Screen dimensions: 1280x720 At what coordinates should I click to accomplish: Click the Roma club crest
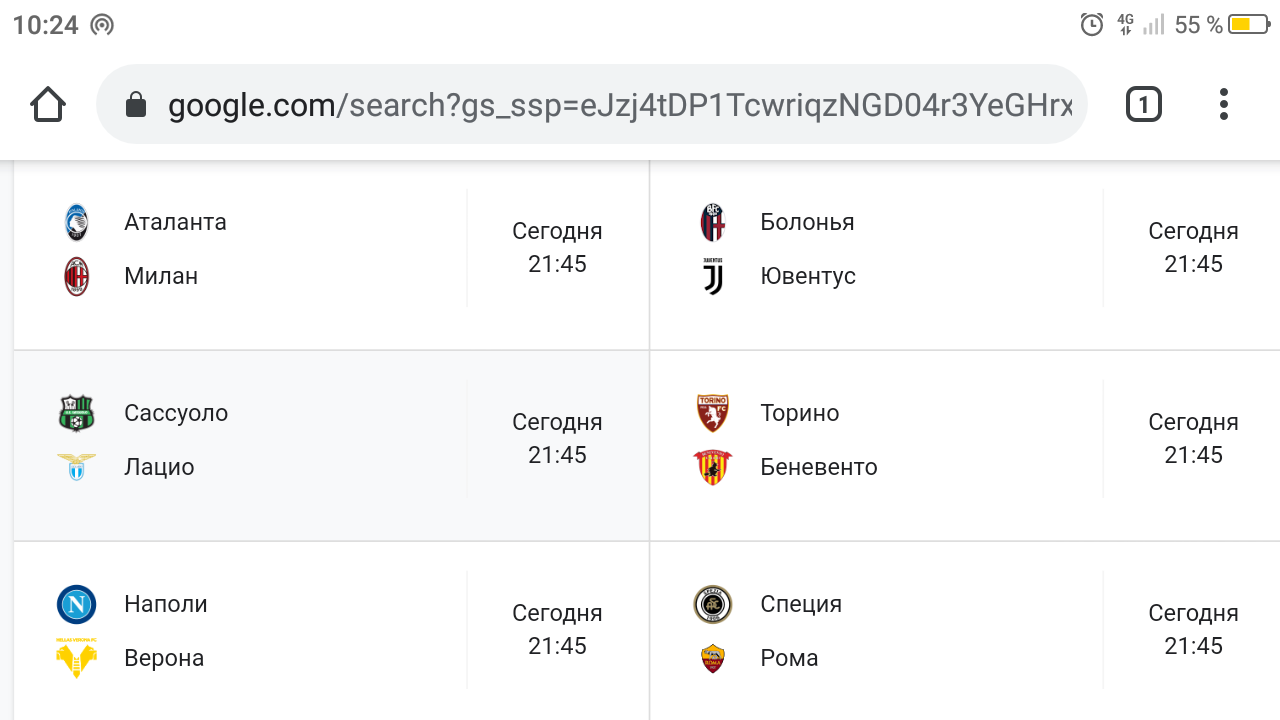click(712, 658)
